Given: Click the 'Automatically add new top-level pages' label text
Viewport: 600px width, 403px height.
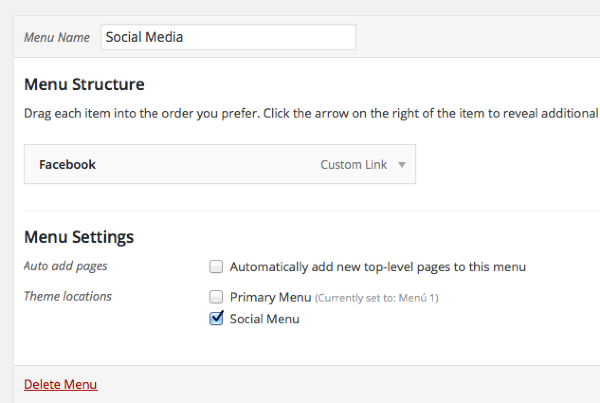Looking at the screenshot, I should [377, 267].
